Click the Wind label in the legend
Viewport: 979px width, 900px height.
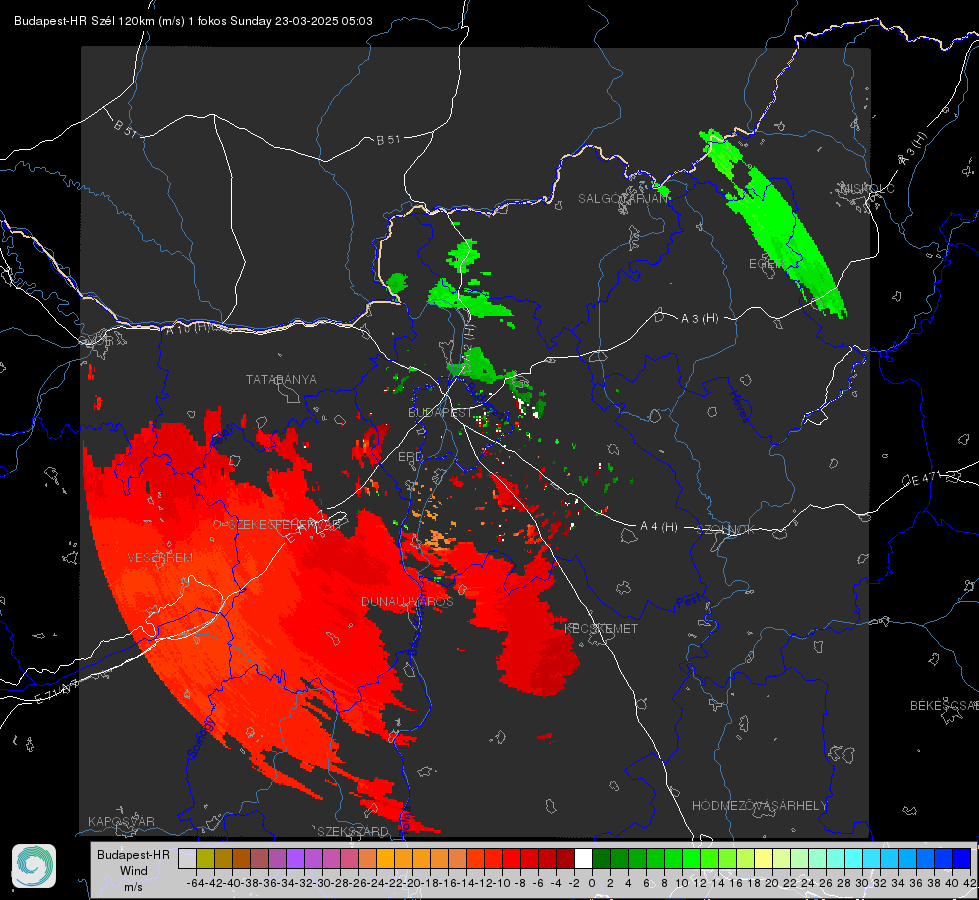coord(134,871)
